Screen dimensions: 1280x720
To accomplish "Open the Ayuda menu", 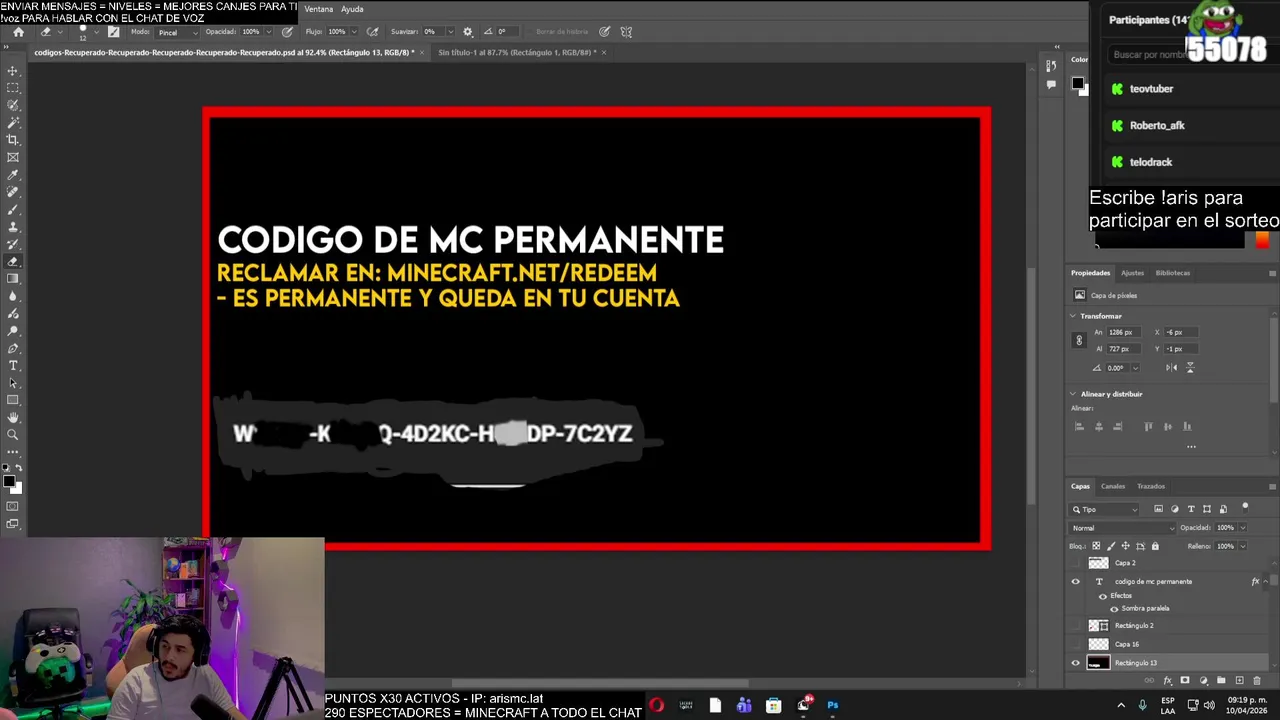I will click(x=352, y=9).
